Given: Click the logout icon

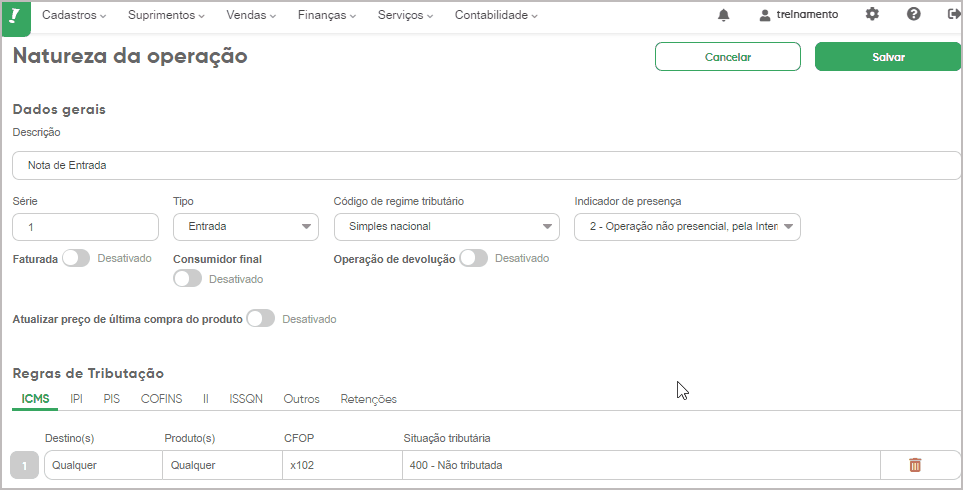Looking at the screenshot, I should 954,14.
